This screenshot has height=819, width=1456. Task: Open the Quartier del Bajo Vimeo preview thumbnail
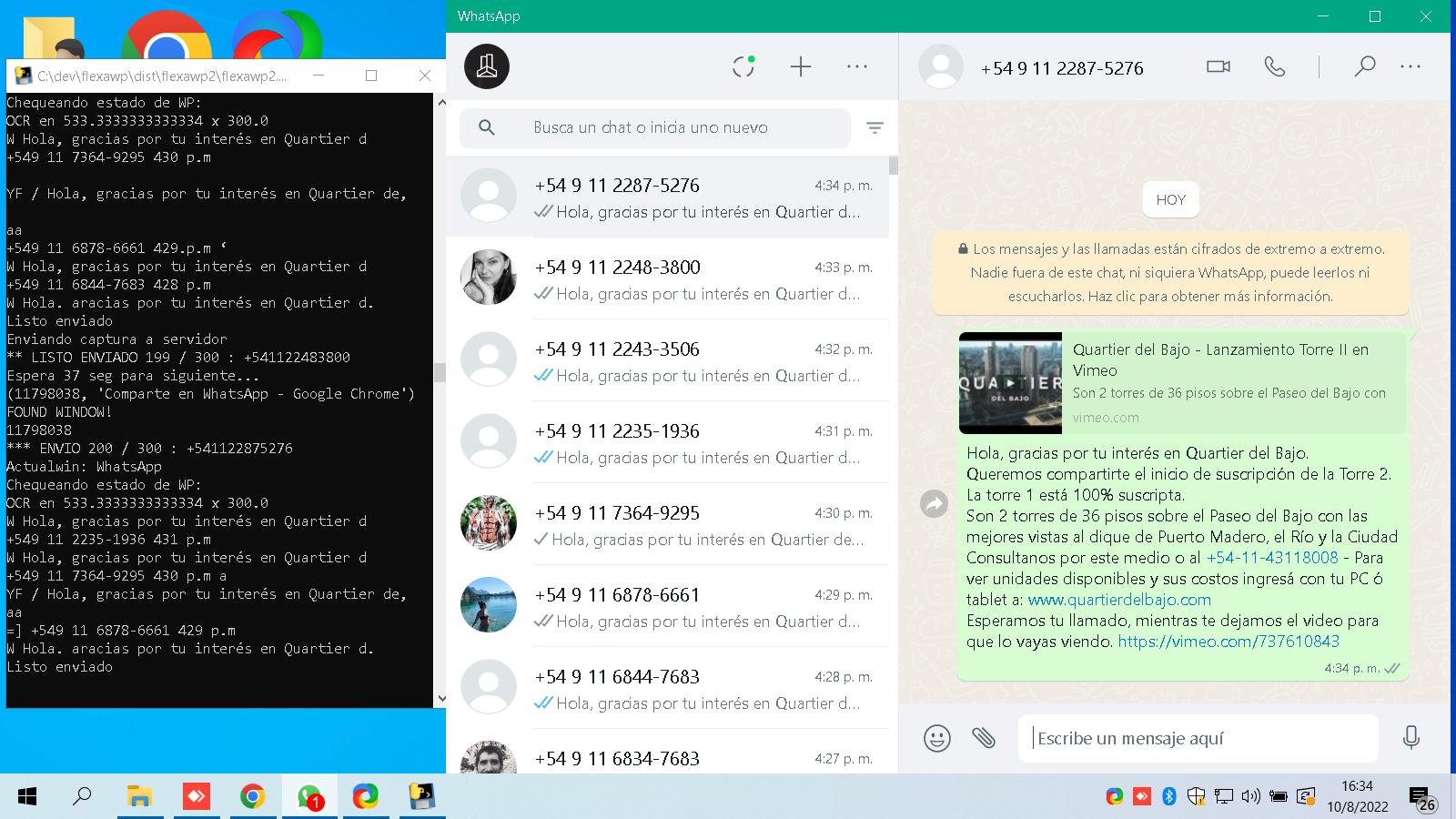[x=1010, y=383]
